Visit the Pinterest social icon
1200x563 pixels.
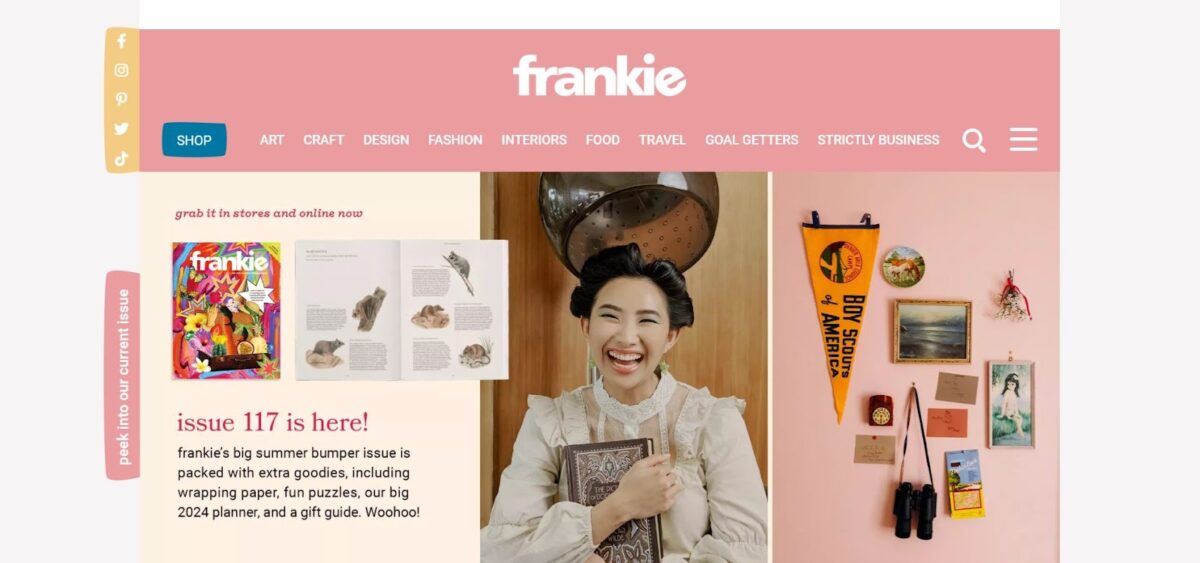click(x=121, y=99)
